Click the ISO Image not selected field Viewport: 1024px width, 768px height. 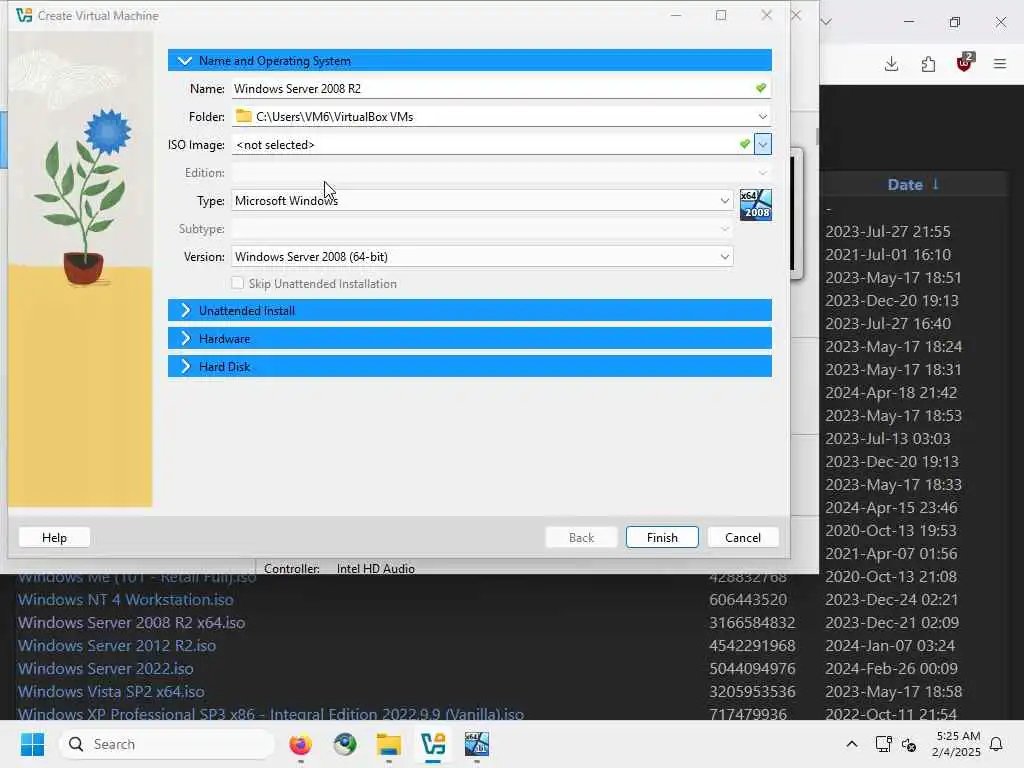click(492, 144)
